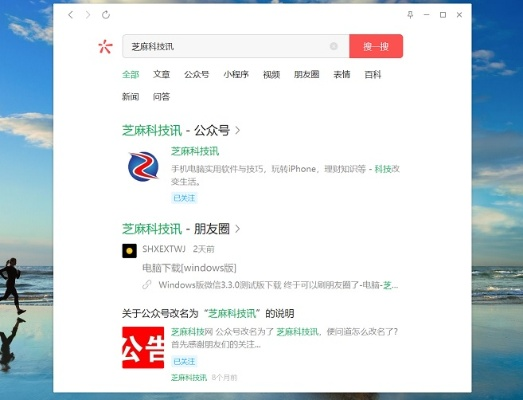Close the search window
Image resolution: width=523 pixels, height=400 pixels.
tap(459, 15)
